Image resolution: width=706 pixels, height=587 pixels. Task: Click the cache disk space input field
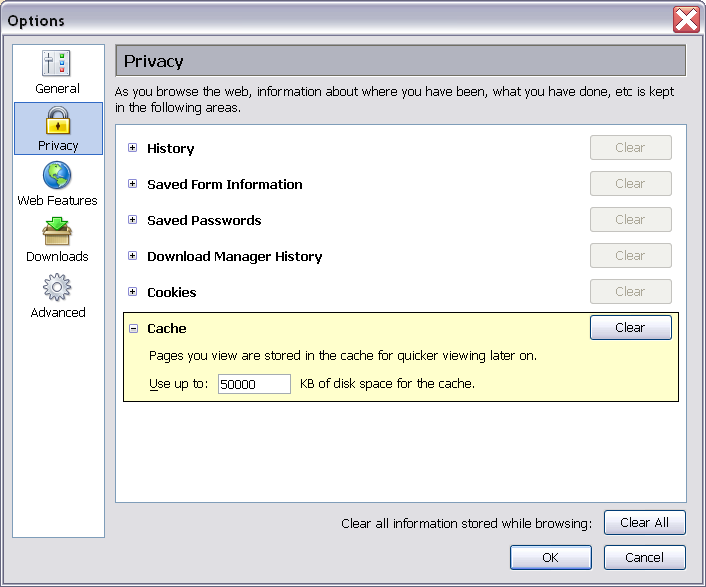coord(254,384)
